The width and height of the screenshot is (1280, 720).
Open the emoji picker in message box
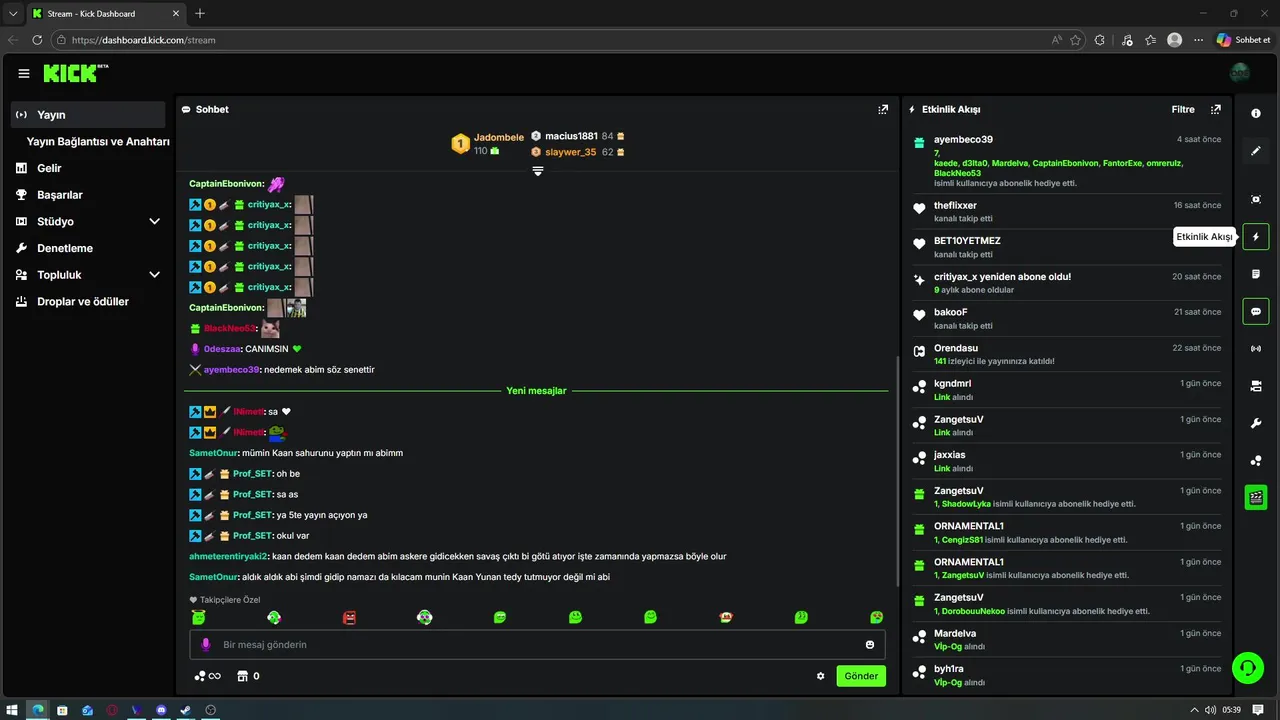click(870, 645)
